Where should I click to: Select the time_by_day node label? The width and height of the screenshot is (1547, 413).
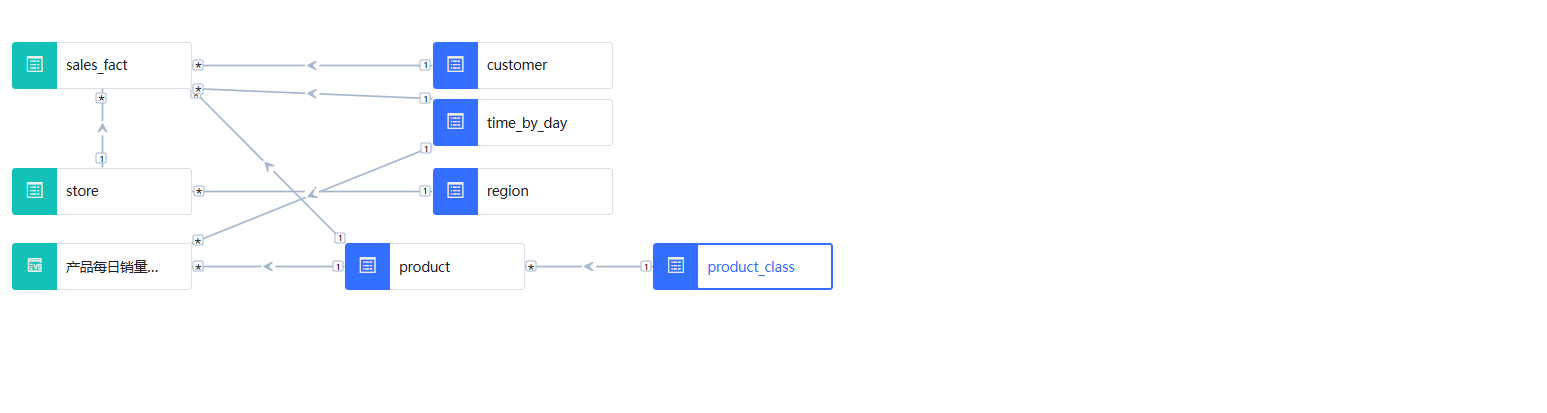pyautogui.click(x=527, y=123)
